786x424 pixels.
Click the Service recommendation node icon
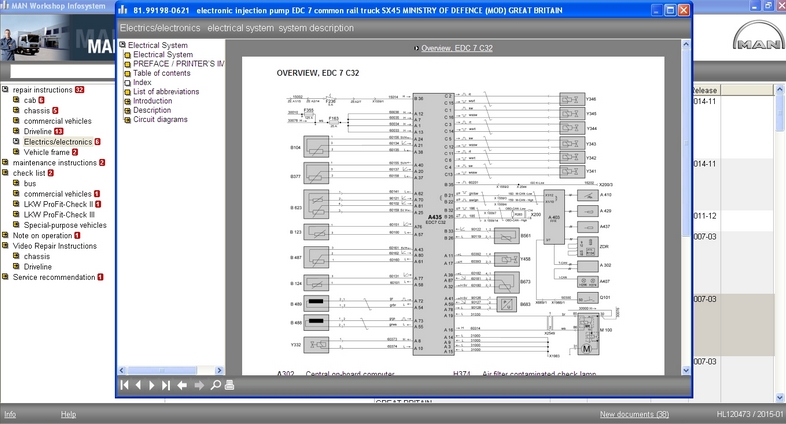coord(5,277)
